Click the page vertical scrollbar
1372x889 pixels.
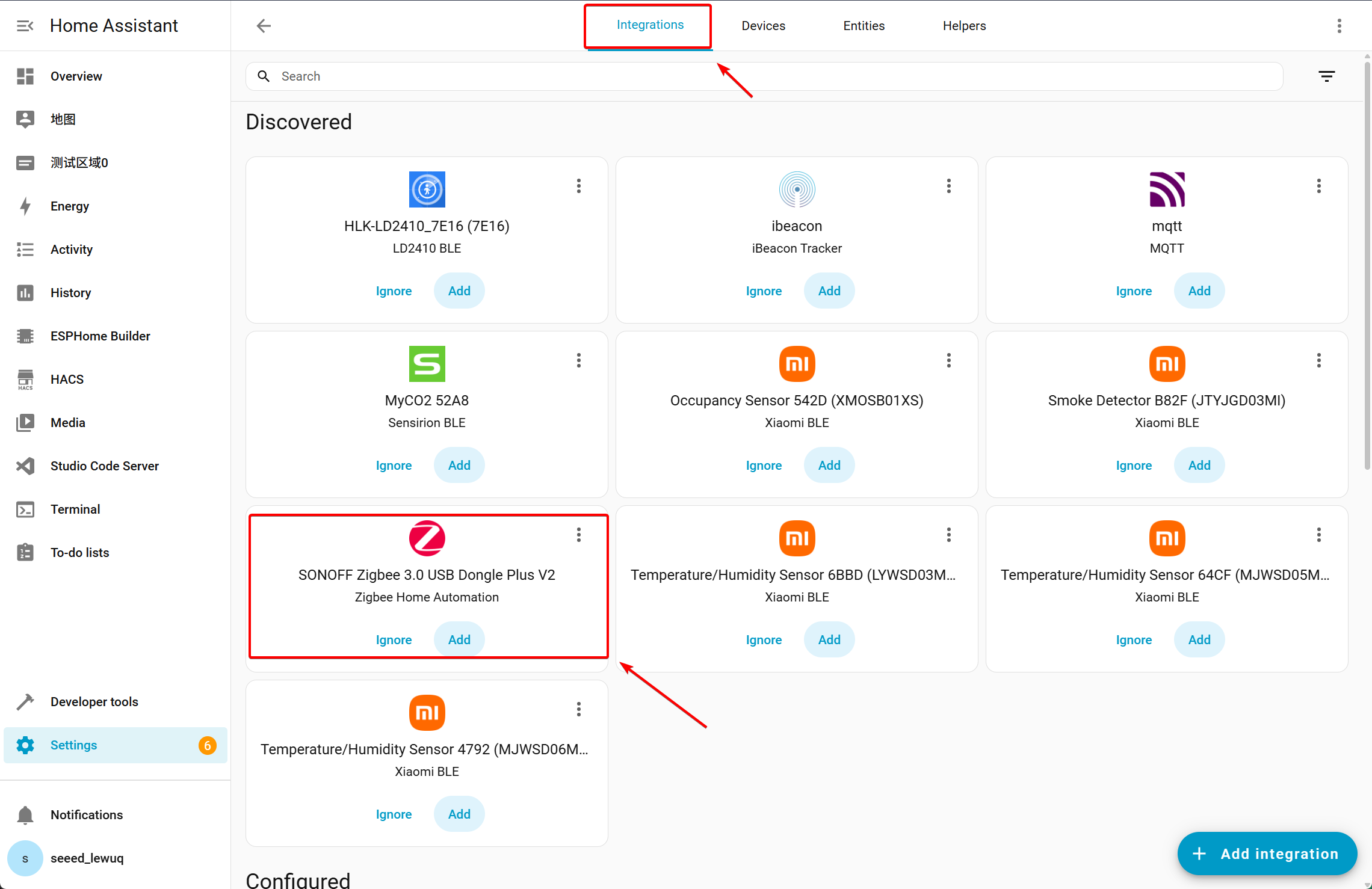click(x=1367, y=265)
